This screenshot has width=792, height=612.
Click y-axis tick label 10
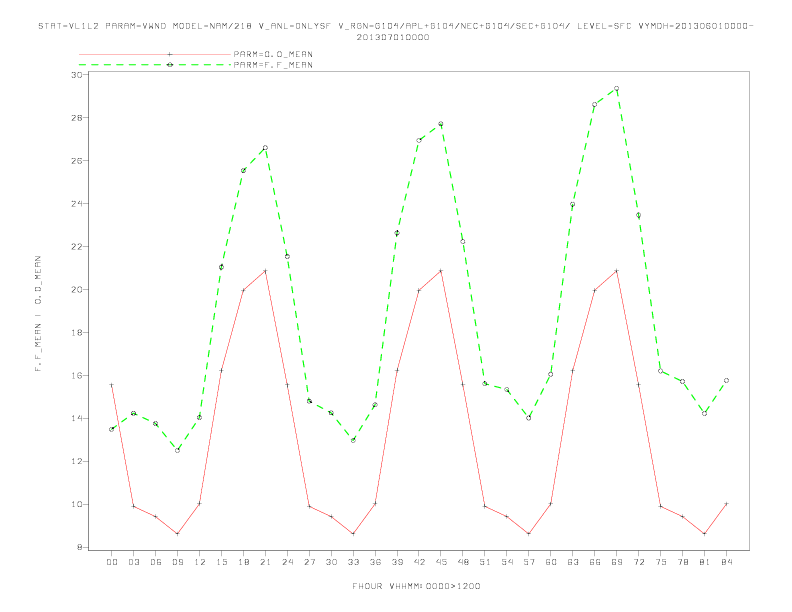76,504
